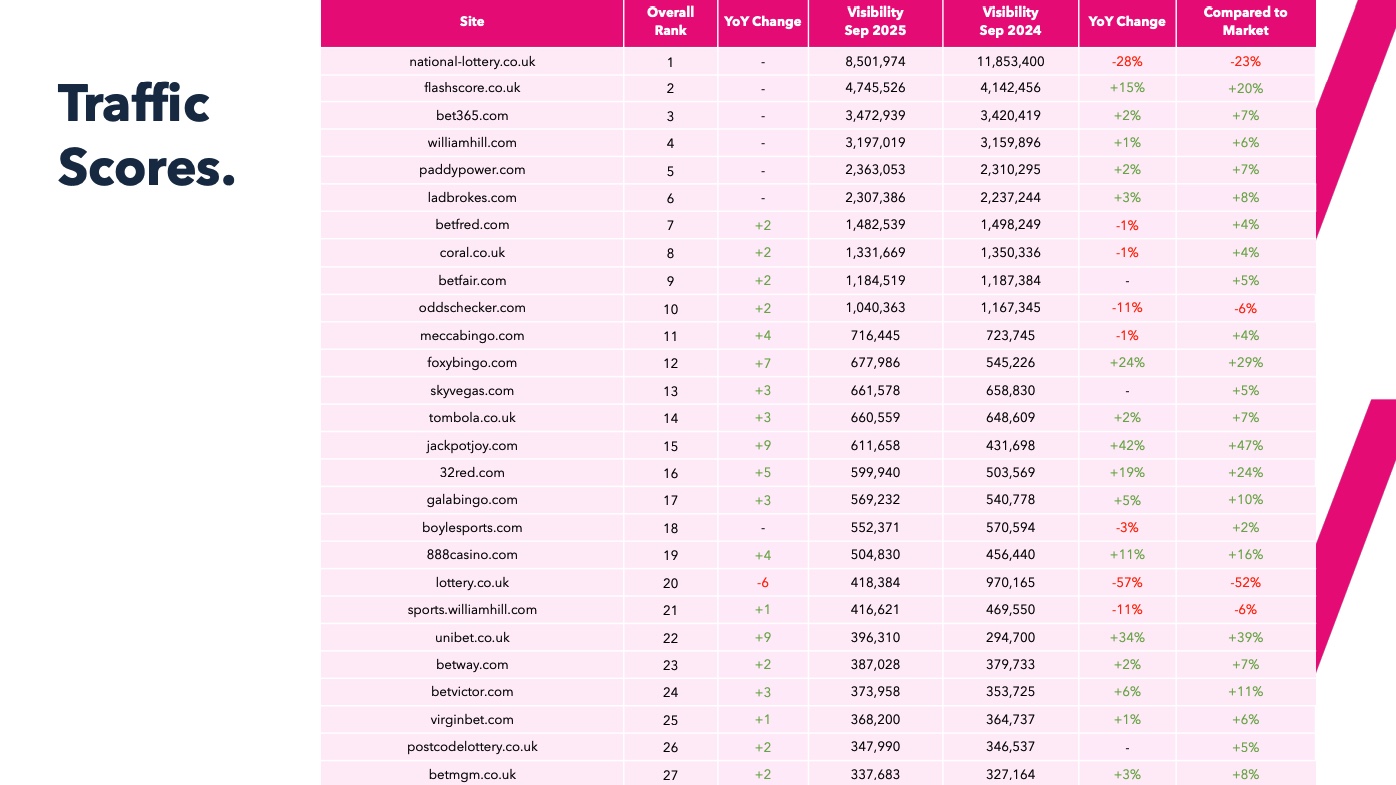
Task: Click jackpotjoy.com's +47% market comparison
Action: (x=1245, y=446)
